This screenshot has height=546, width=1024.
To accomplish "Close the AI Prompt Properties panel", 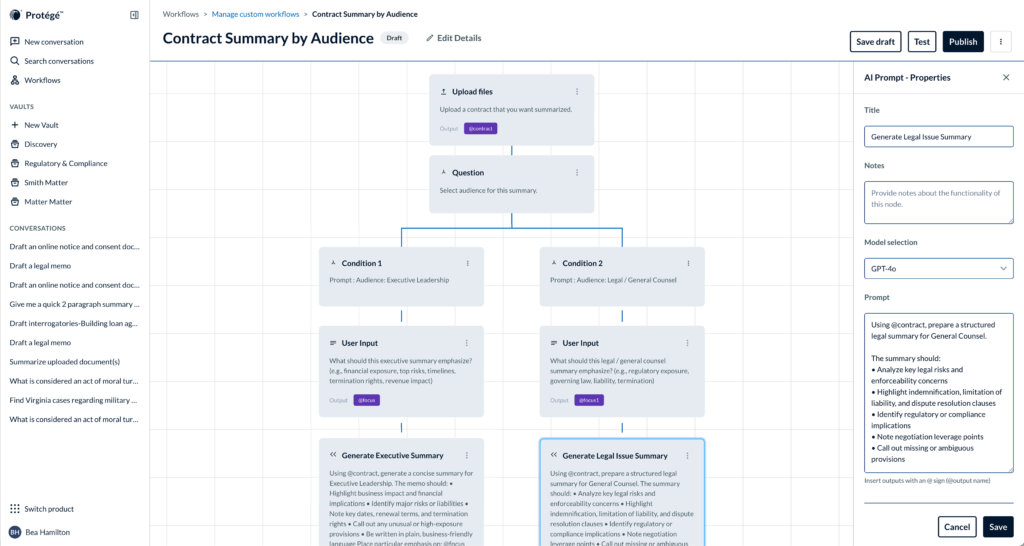I will (x=1006, y=77).
